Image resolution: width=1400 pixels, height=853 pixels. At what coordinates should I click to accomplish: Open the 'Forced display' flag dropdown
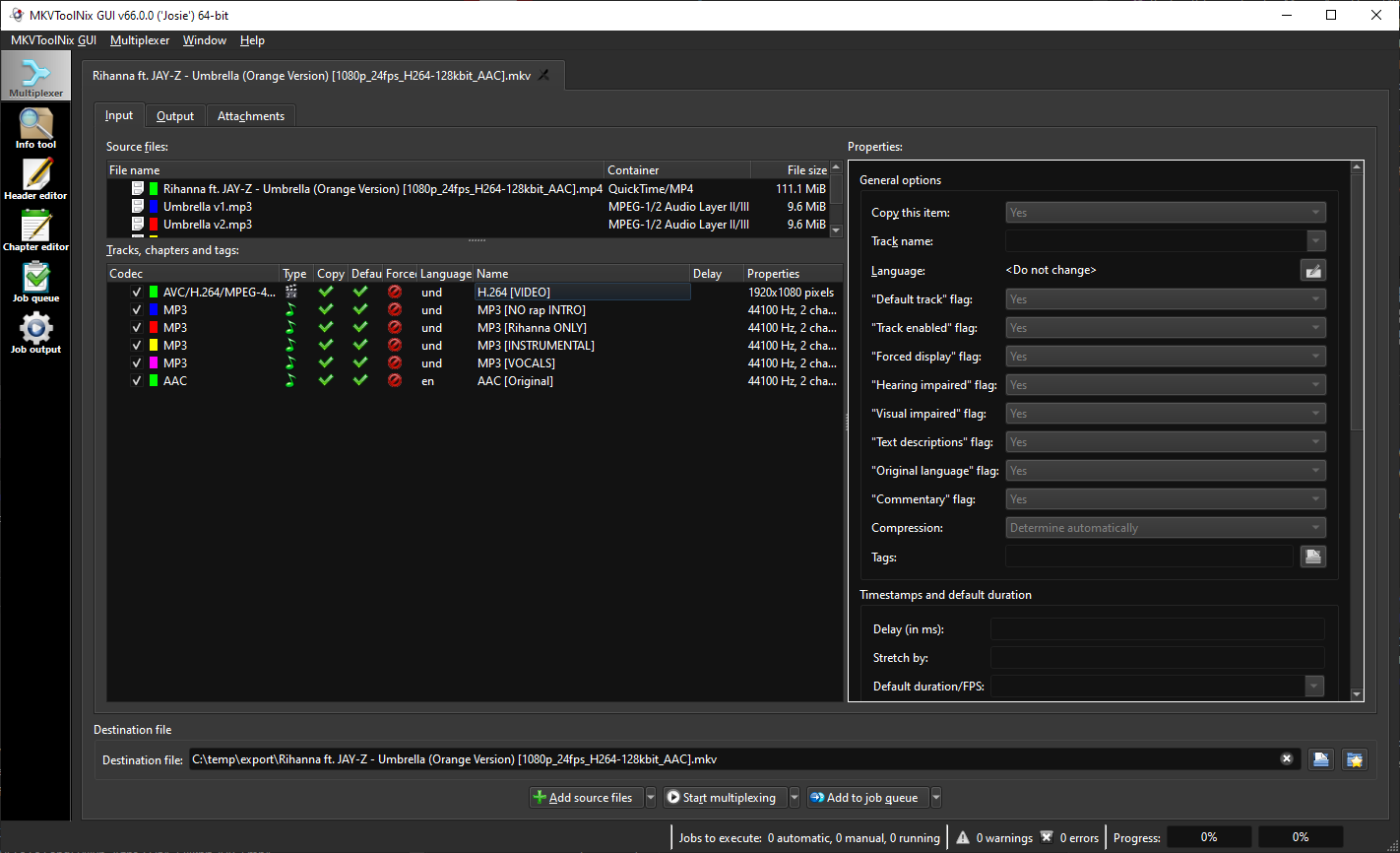pos(1166,356)
